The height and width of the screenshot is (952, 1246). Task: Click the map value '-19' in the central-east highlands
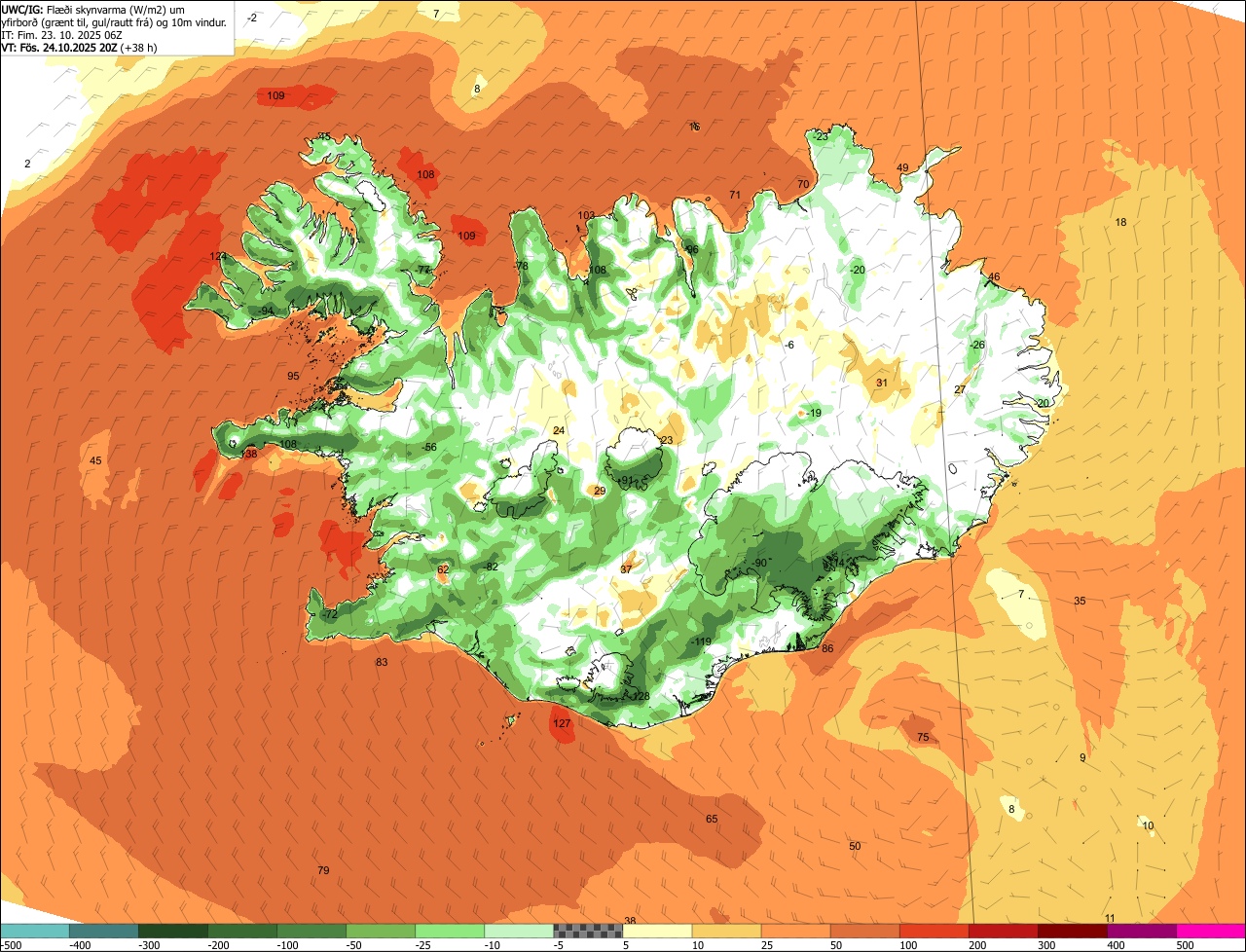tap(814, 413)
